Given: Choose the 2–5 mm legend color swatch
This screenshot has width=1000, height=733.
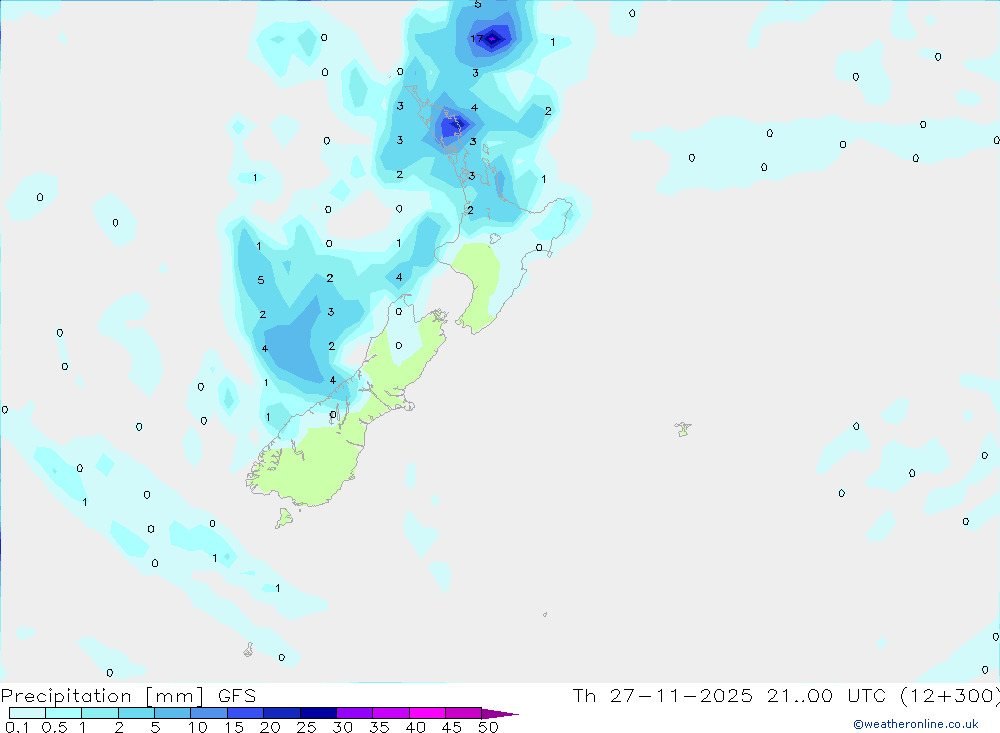Looking at the screenshot, I should click(x=136, y=713).
